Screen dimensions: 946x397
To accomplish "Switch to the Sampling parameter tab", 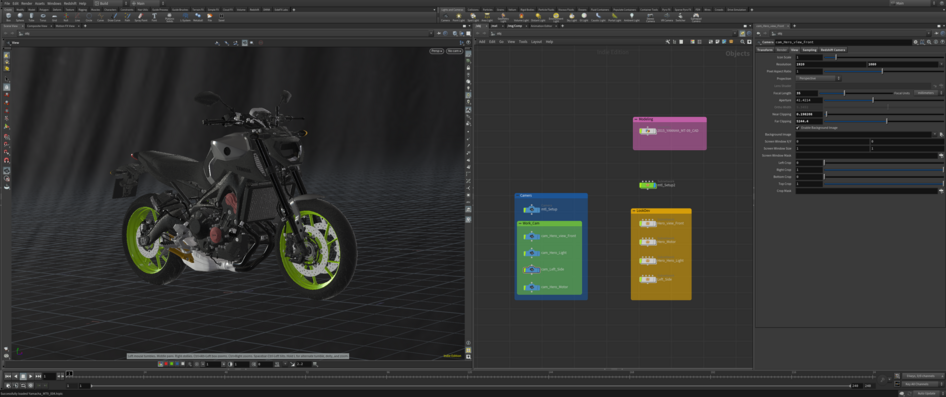I will tap(809, 49).
